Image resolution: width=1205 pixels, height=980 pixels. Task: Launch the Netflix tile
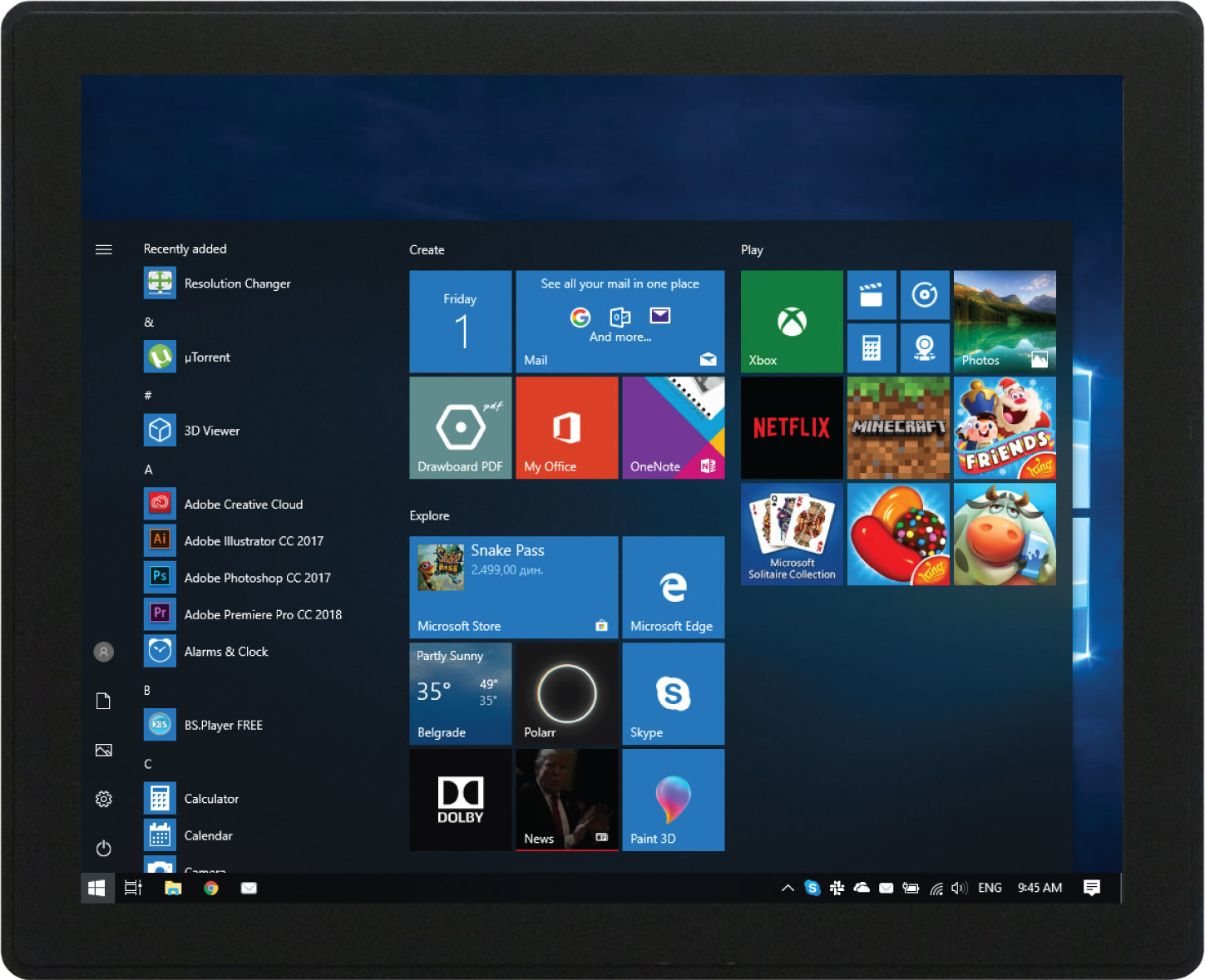click(792, 428)
